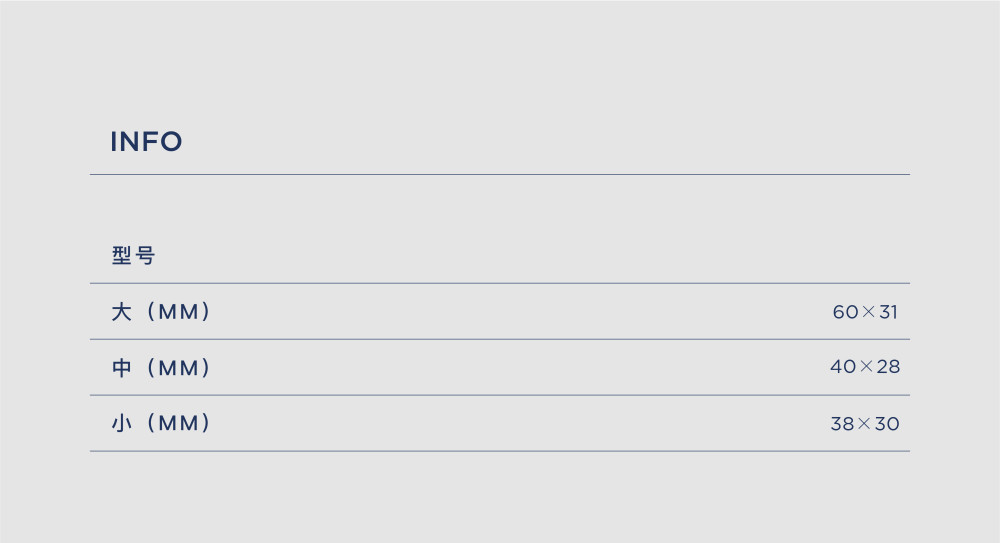
Task: Click the 中（MM）row label
Action: pyautogui.click(x=161, y=368)
